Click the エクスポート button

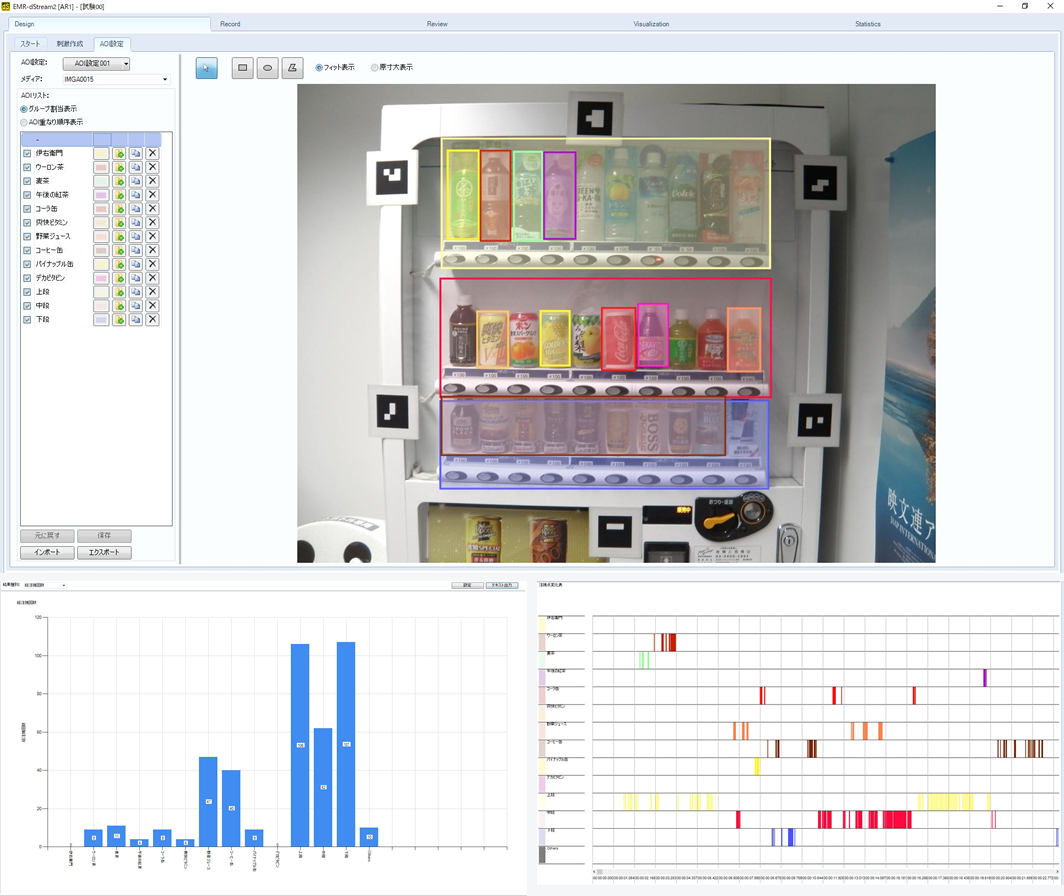tap(104, 552)
